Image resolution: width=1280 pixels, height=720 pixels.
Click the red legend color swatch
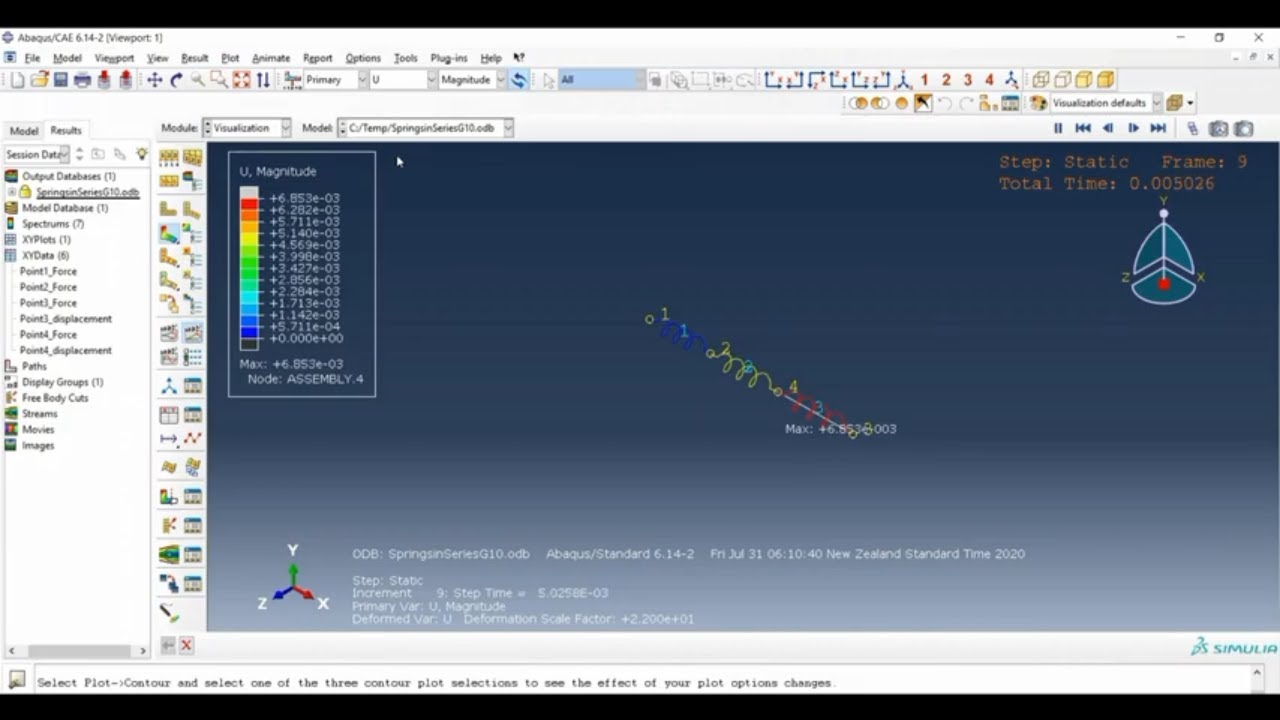pyautogui.click(x=249, y=204)
